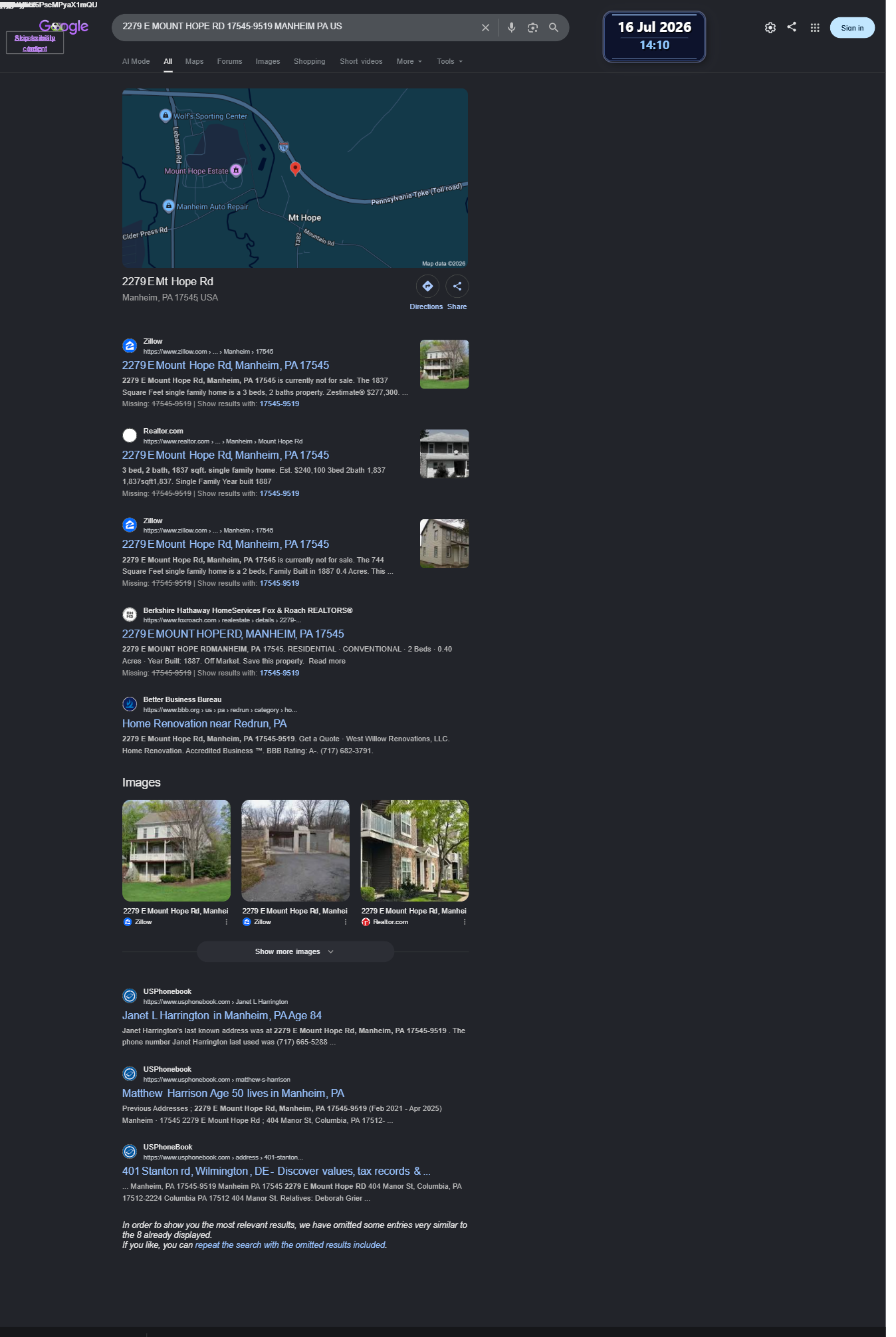Expand Show more images
This screenshot has height=1337, width=896.
tap(295, 952)
